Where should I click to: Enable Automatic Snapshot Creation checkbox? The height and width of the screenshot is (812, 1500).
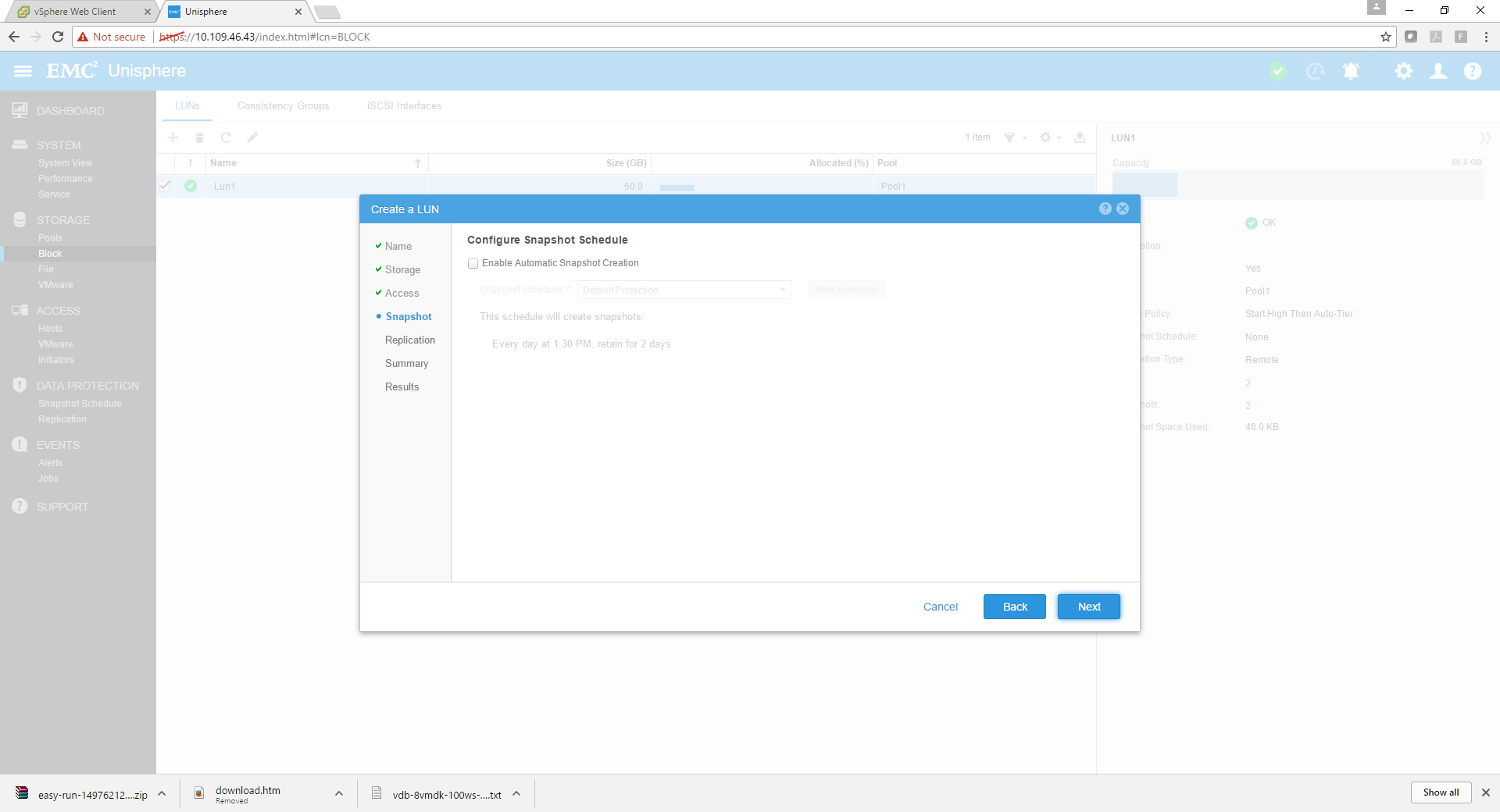tap(473, 264)
